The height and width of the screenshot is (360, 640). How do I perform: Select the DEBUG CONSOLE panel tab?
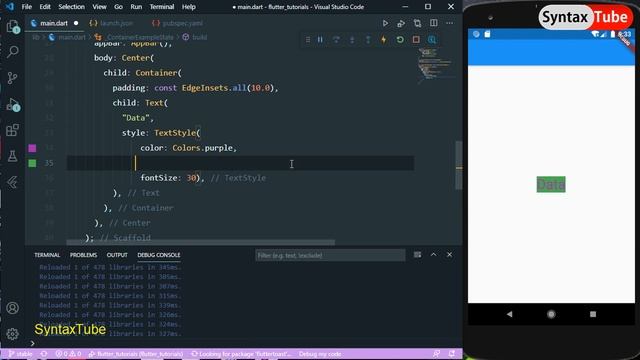(159, 255)
